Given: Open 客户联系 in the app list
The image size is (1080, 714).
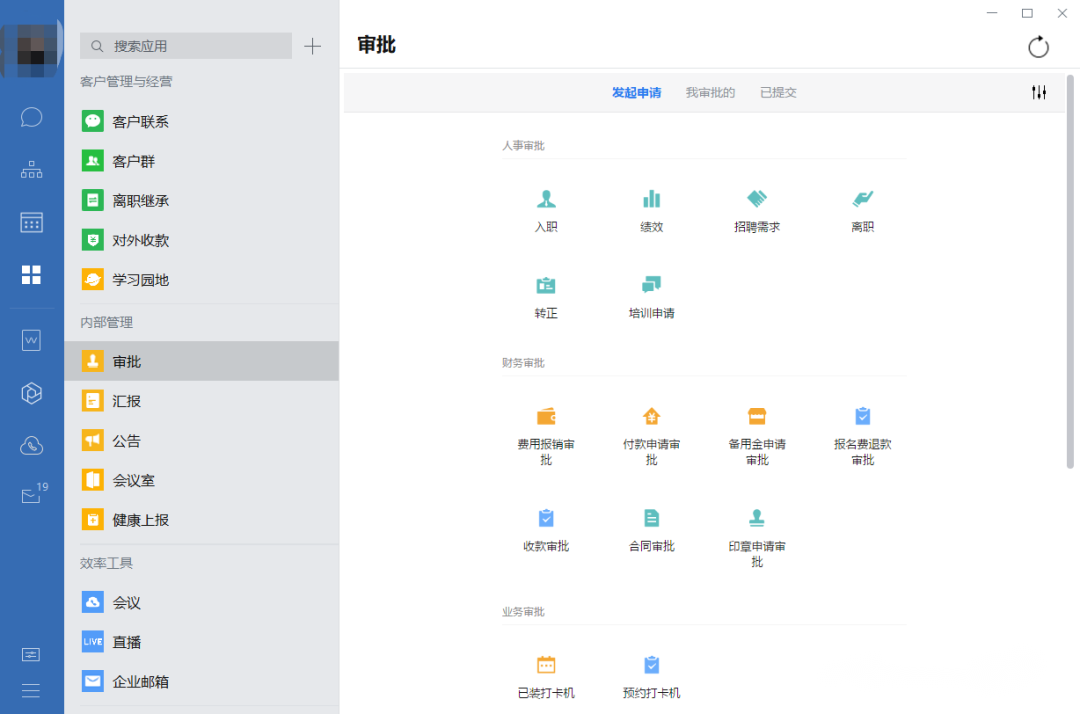Looking at the screenshot, I should (140, 122).
